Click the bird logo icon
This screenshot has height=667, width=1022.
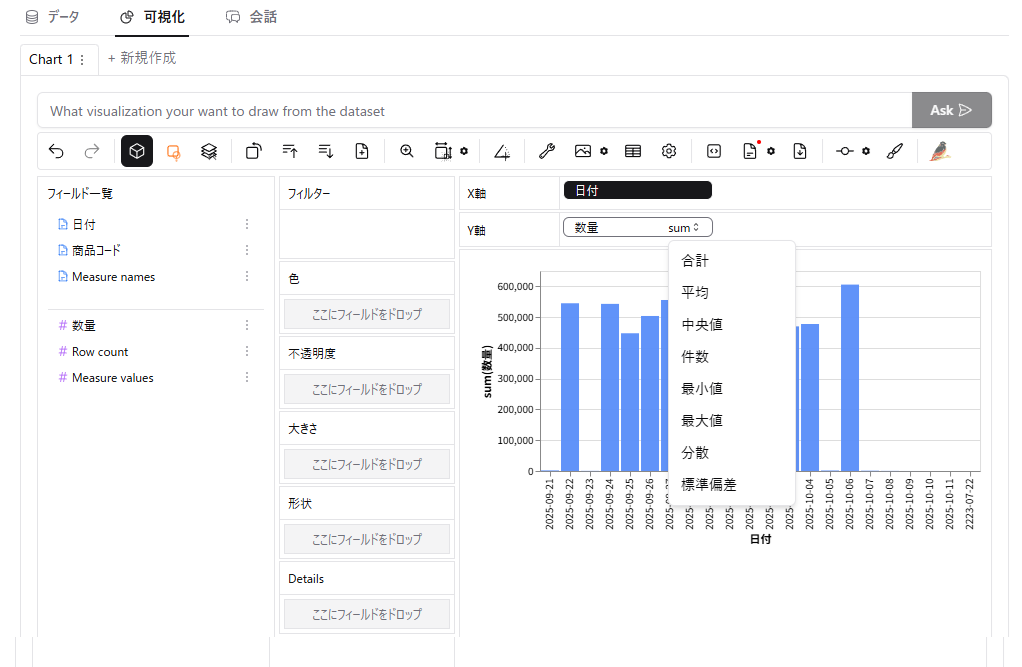(939, 151)
